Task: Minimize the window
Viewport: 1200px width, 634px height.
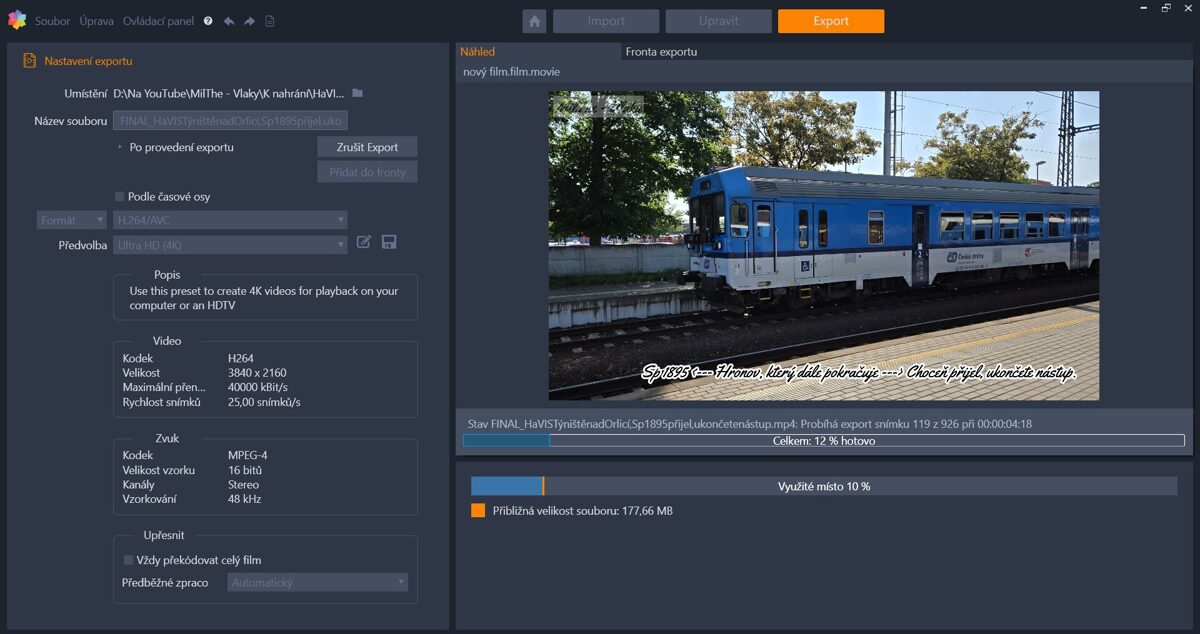Action: (x=1144, y=8)
